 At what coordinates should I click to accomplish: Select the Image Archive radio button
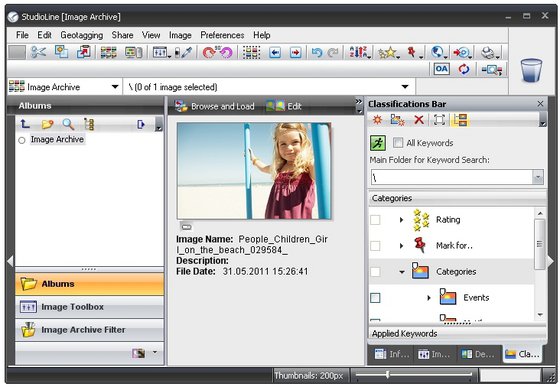(22, 140)
